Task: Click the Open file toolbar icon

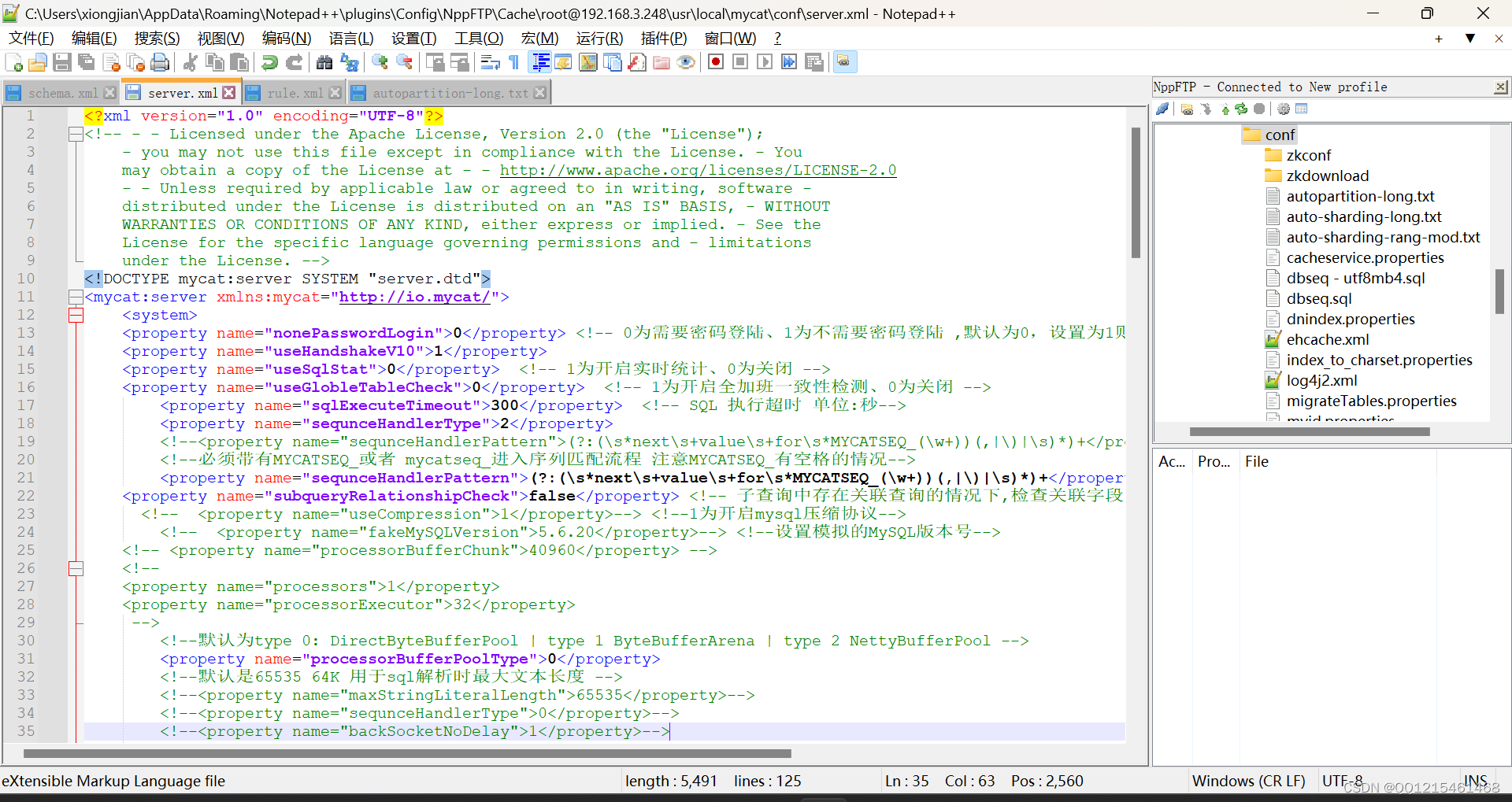Action: [38, 62]
